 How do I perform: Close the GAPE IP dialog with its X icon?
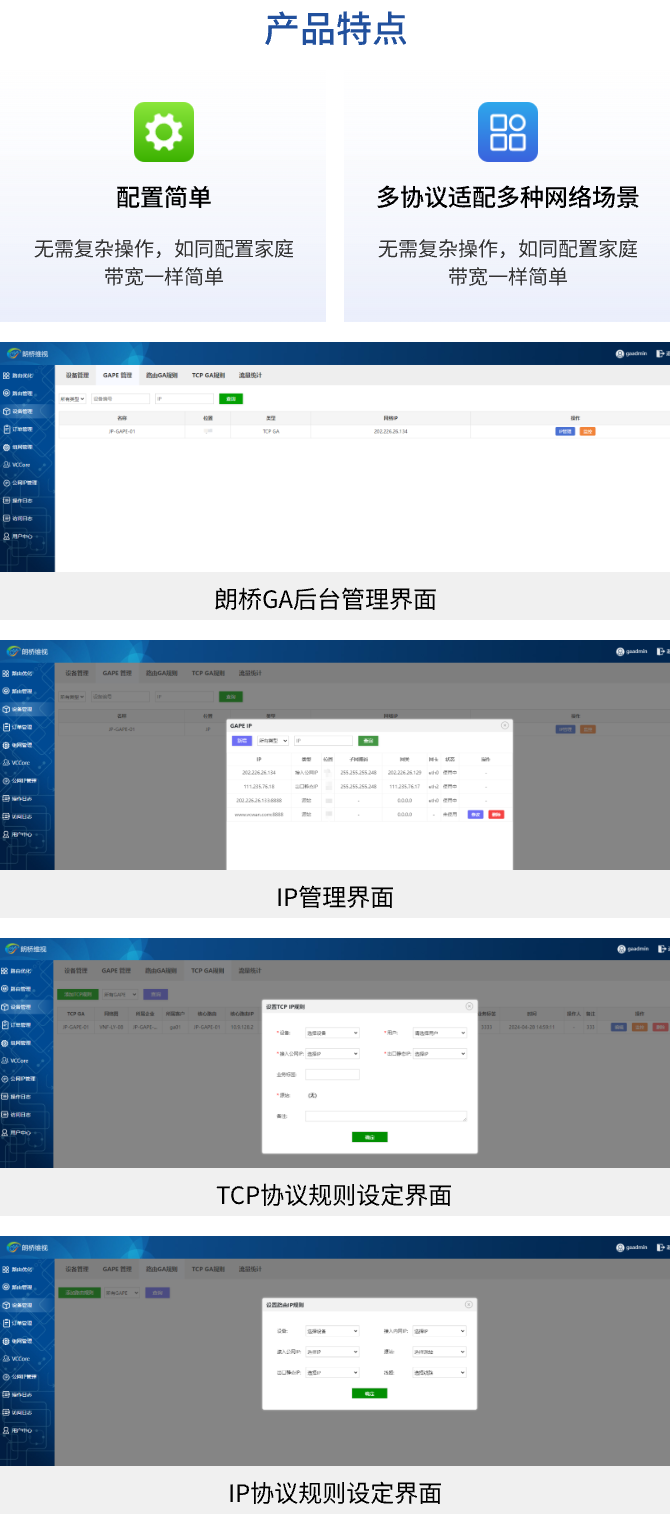click(x=505, y=725)
